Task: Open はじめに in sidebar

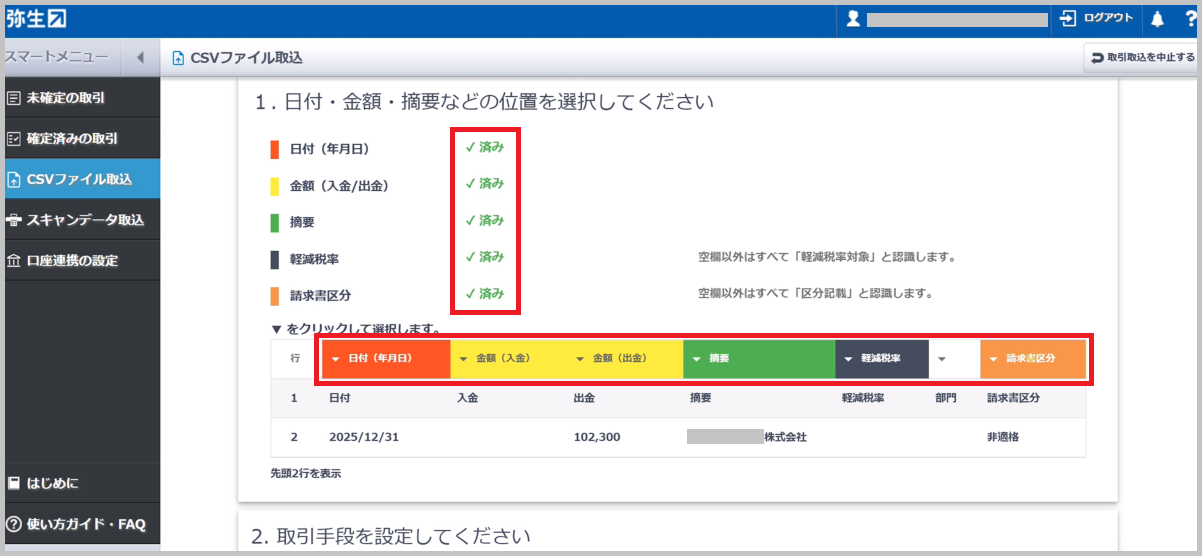Action: click(80, 483)
